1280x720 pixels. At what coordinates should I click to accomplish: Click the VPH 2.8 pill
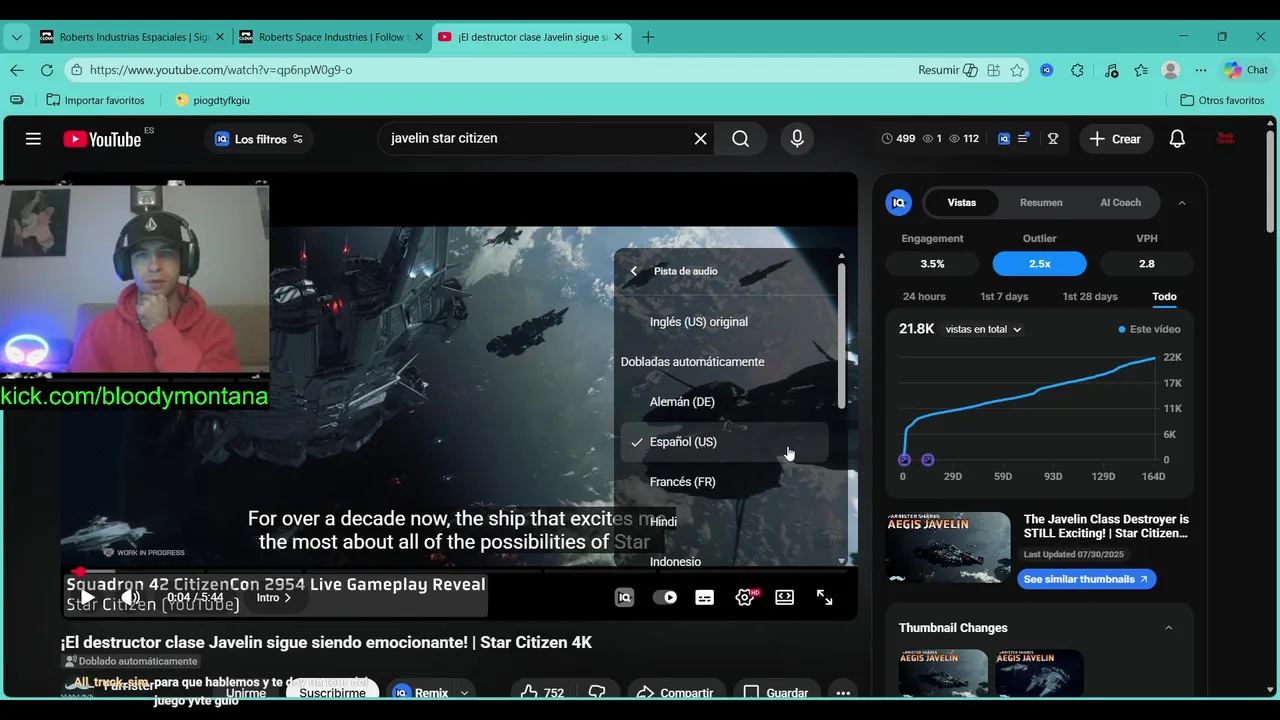(x=1146, y=264)
